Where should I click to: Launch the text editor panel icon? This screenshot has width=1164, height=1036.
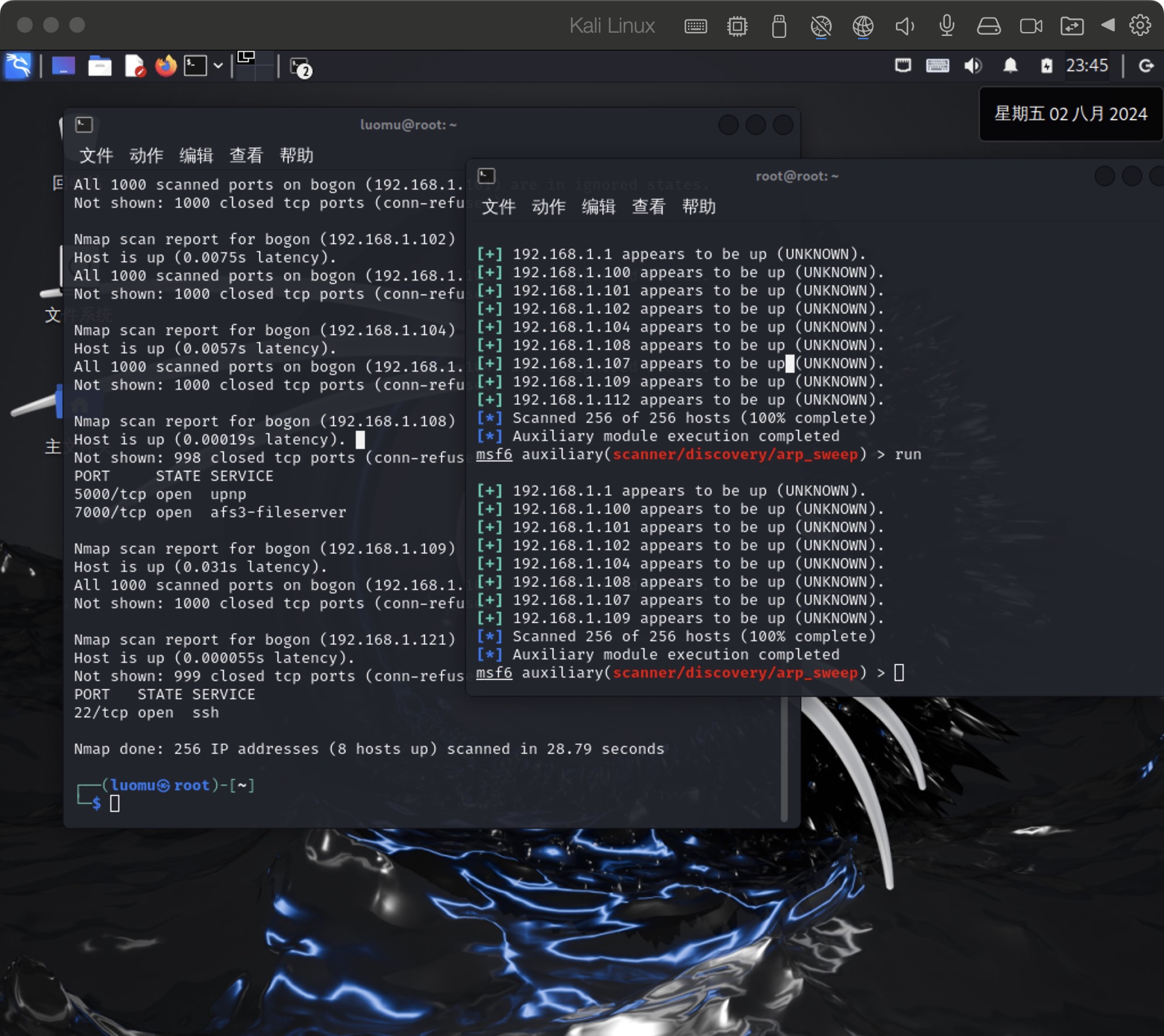click(x=135, y=66)
